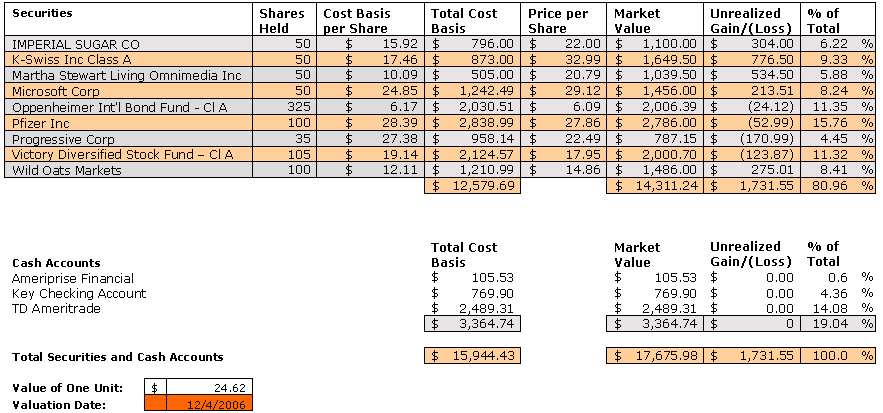Click the Cash Accounts section label
The image size is (883, 413).
pyautogui.click(x=56, y=263)
